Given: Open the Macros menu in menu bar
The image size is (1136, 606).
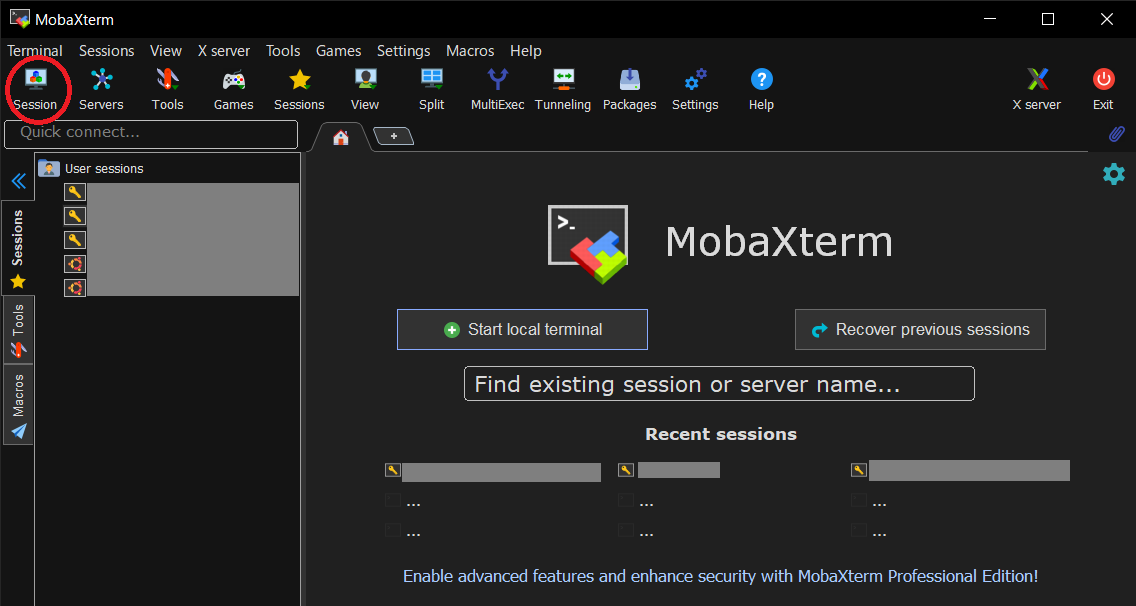Looking at the screenshot, I should (x=470, y=51).
